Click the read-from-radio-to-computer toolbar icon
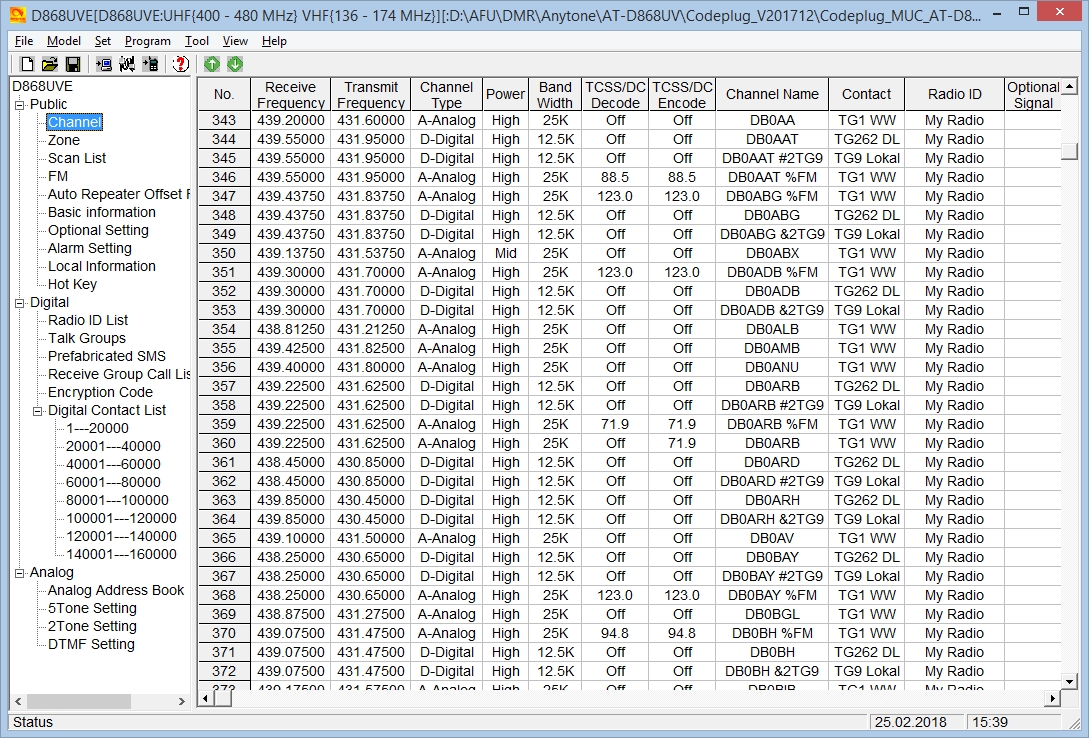1089x738 pixels. 104,64
